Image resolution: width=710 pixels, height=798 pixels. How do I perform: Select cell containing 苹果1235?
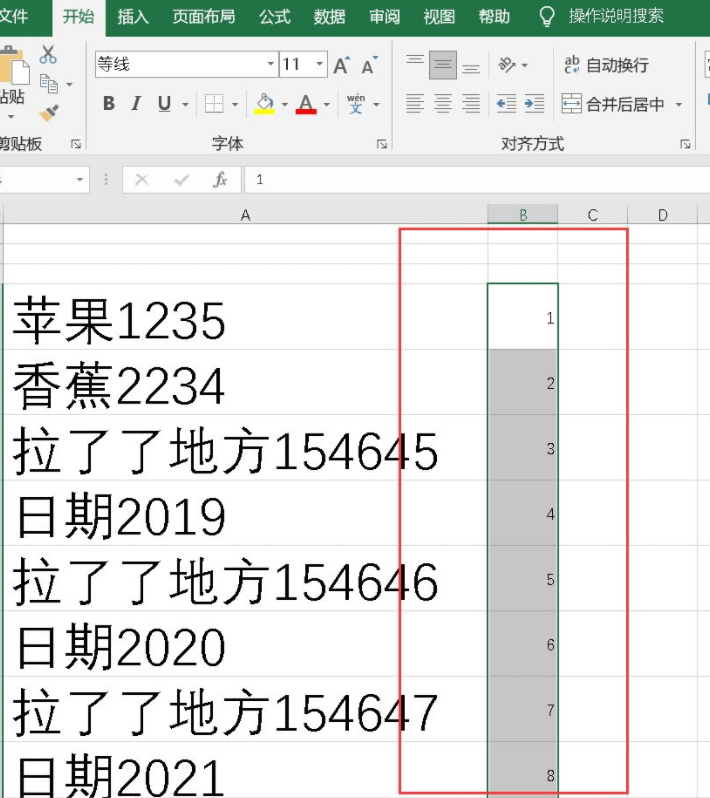tap(245, 317)
